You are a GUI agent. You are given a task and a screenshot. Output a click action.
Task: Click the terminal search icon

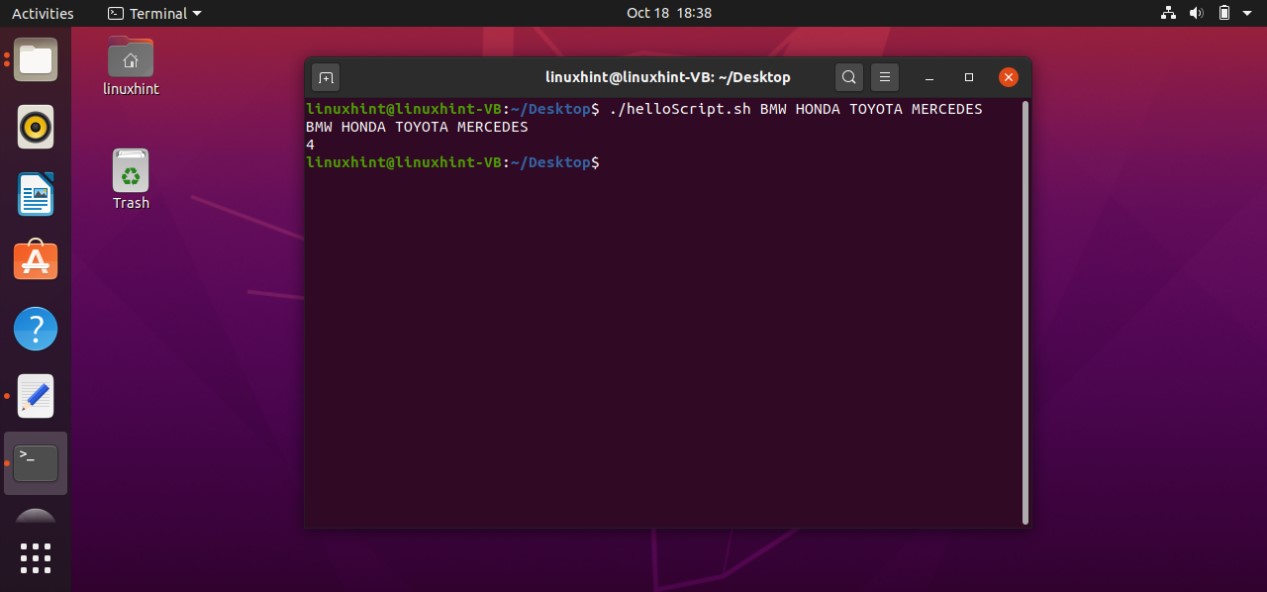tap(849, 77)
